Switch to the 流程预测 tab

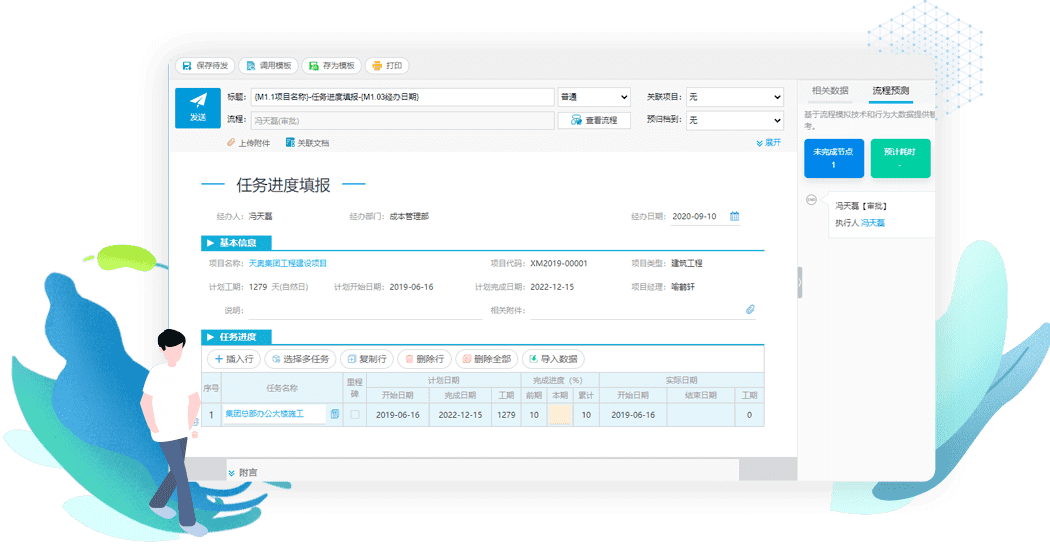click(891, 90)
